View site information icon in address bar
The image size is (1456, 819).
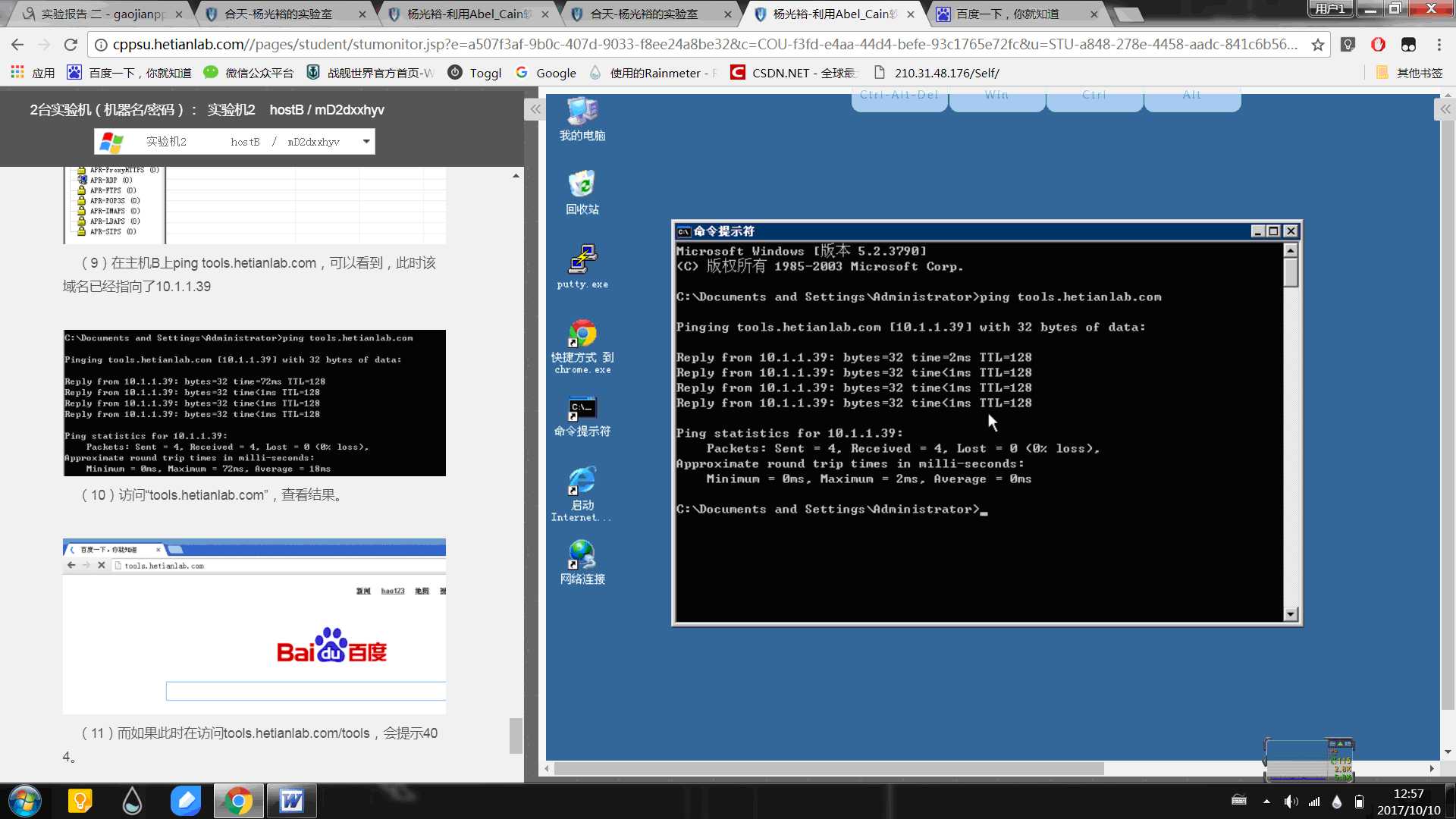(100, 45)
